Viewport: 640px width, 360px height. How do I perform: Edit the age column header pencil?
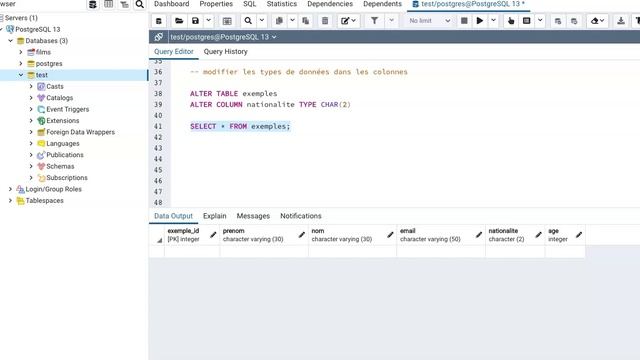[x=579, y=235]
